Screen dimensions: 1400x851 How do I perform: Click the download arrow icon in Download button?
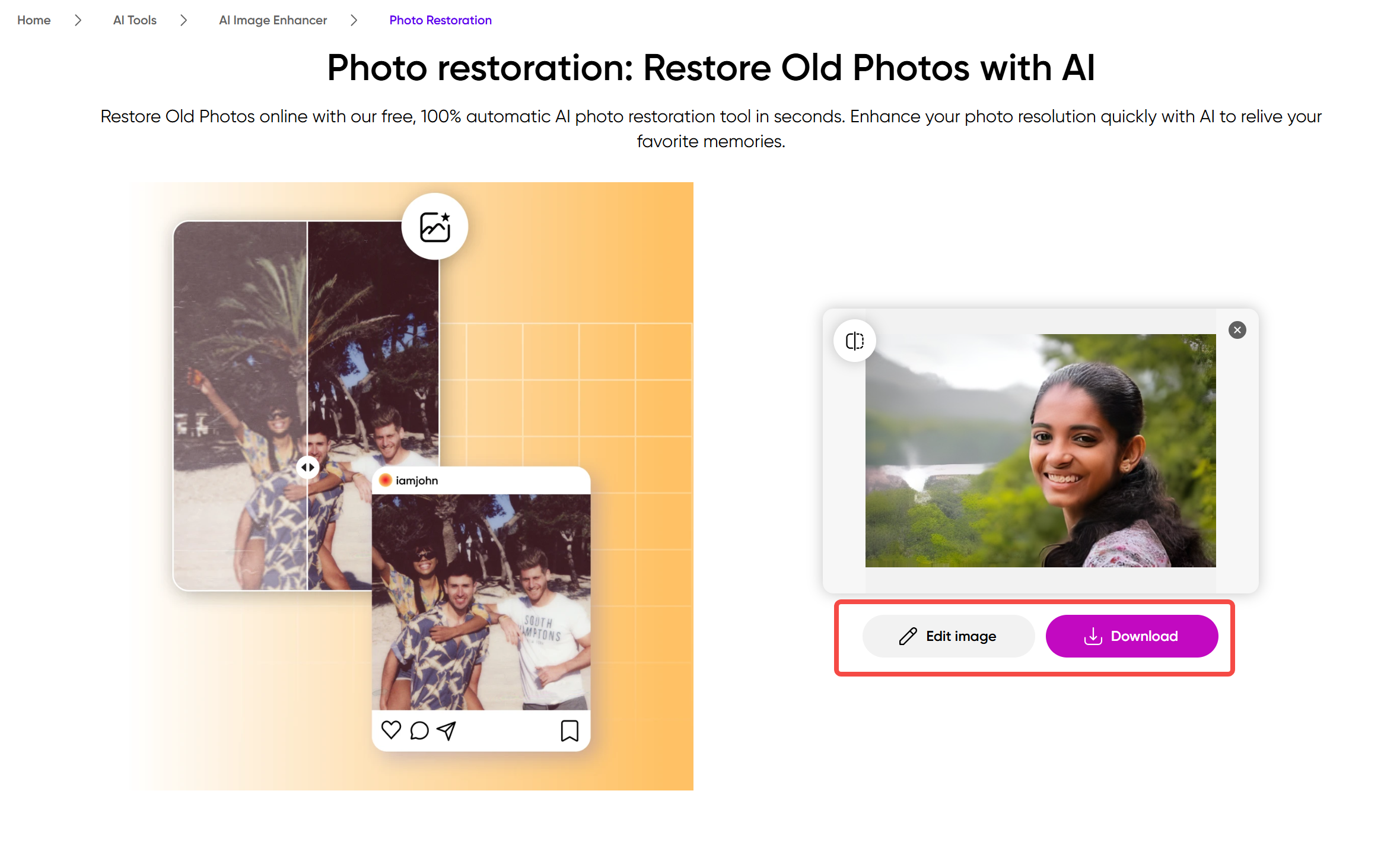click(x=1093, y=636)
